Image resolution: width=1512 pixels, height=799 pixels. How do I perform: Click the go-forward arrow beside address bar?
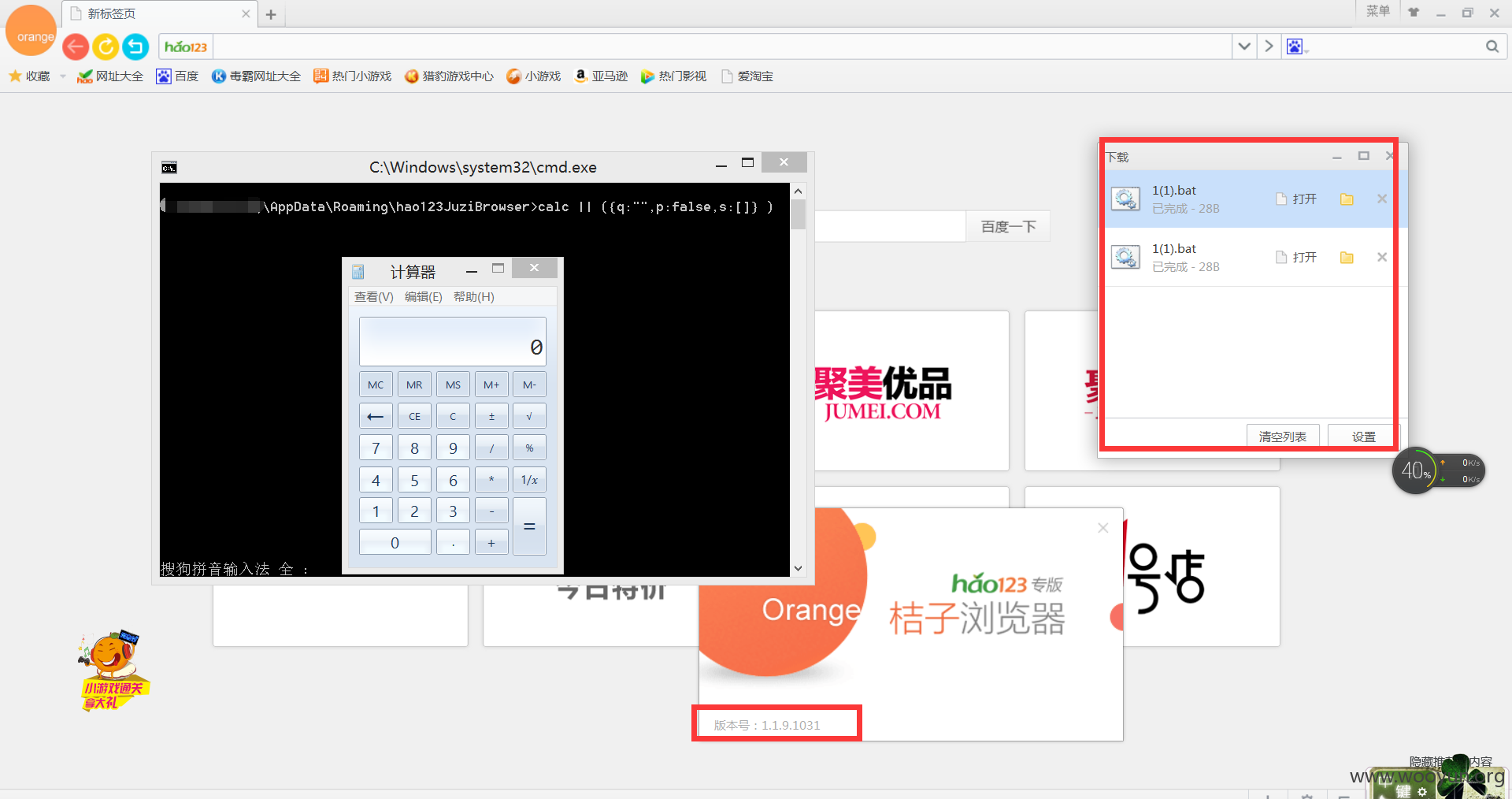(x=1269, y=46)
